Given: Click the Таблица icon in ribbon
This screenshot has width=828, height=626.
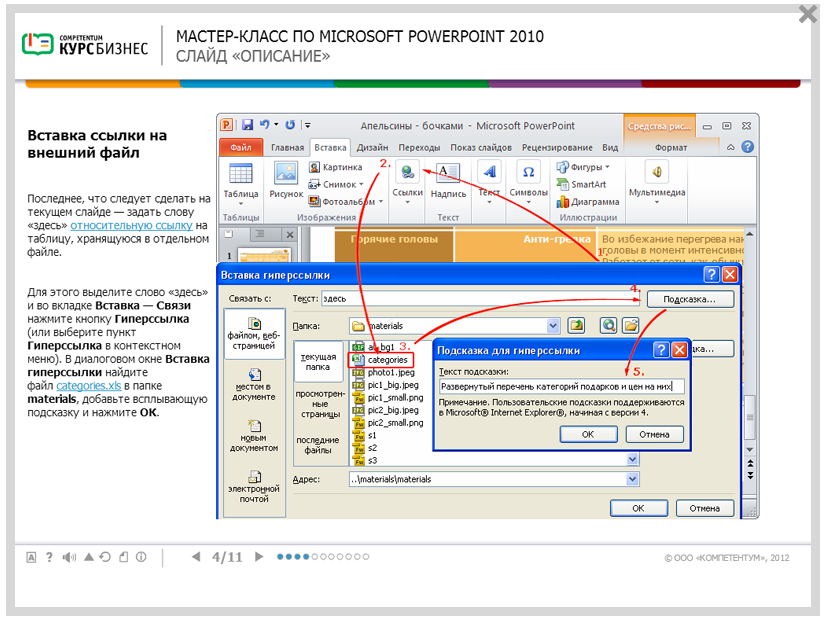Looking at the screenshot, I should (x=241, y=173).
